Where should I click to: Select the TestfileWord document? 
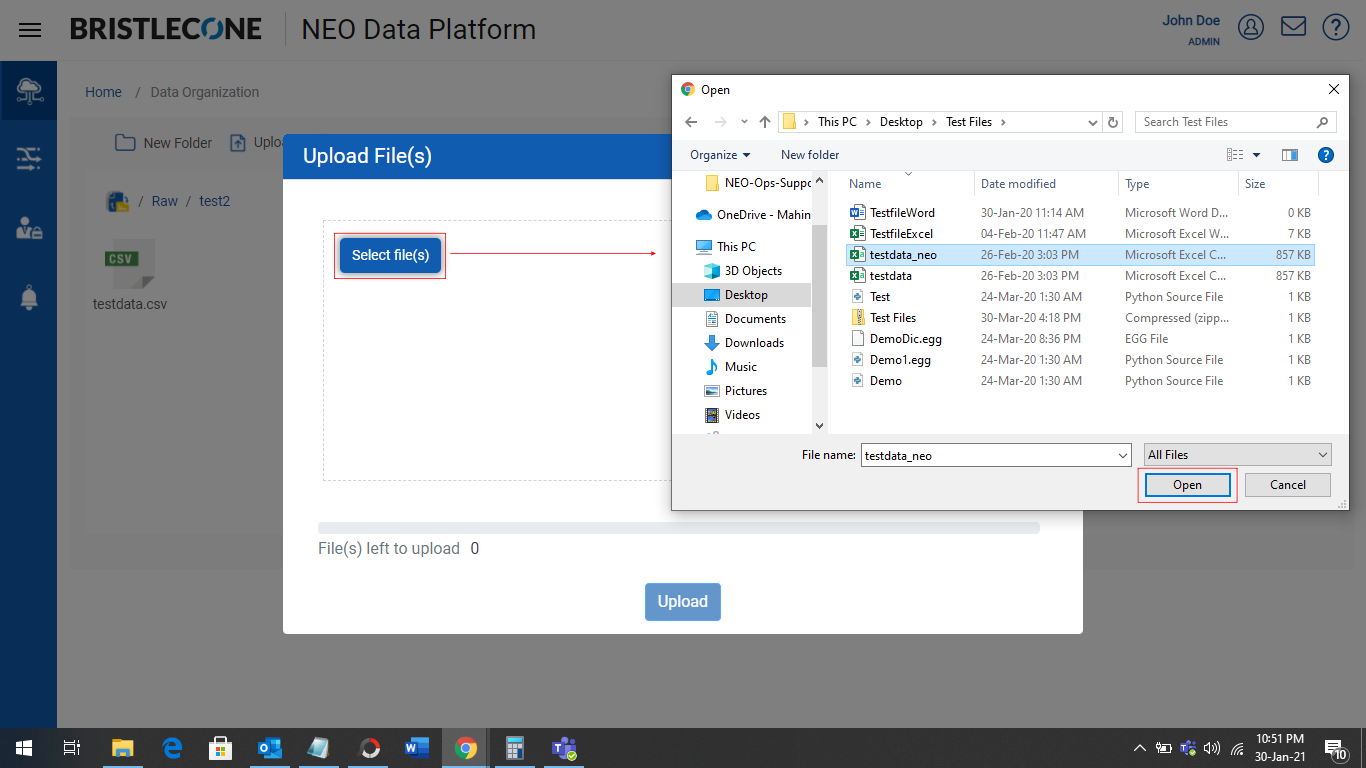point(1080,213)
